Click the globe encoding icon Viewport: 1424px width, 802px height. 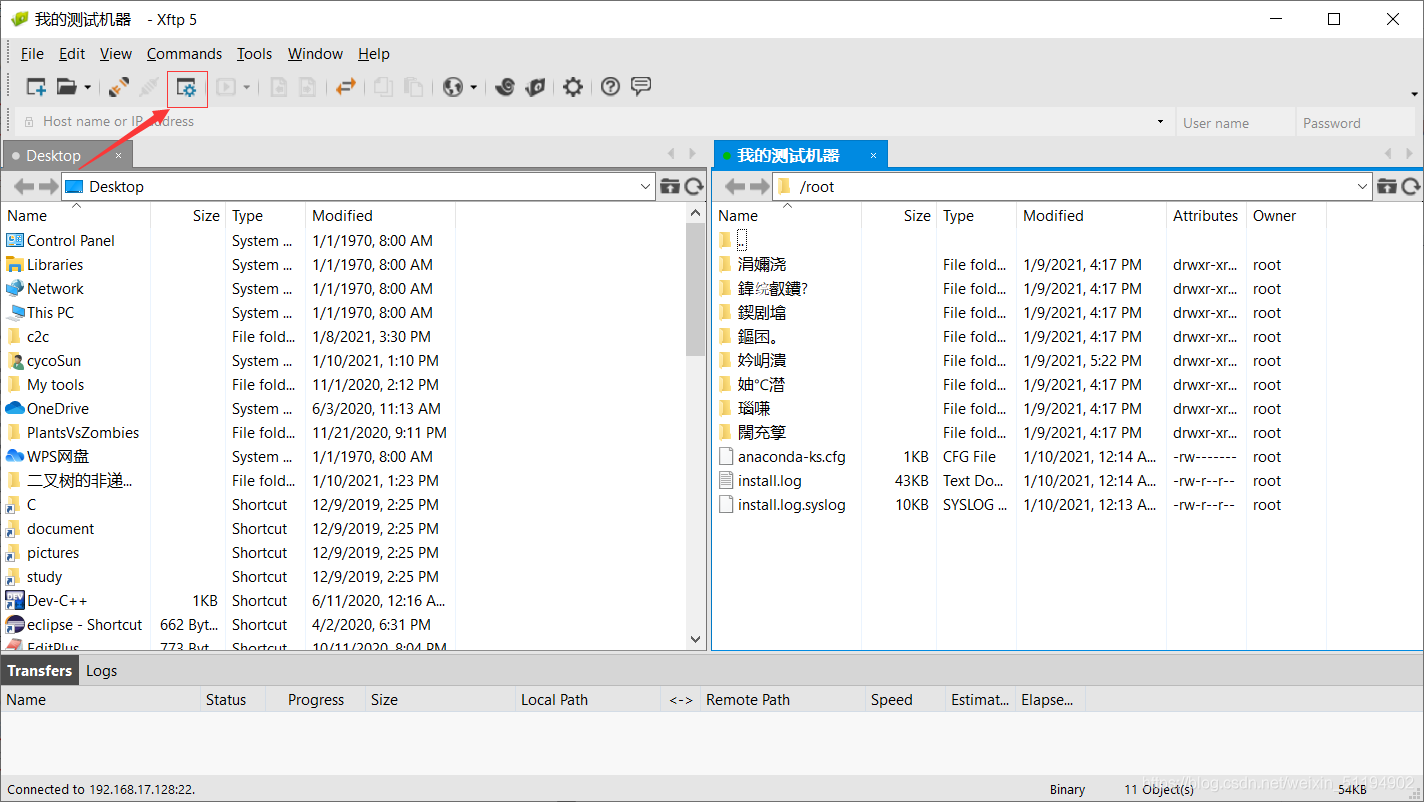(454, 87)
